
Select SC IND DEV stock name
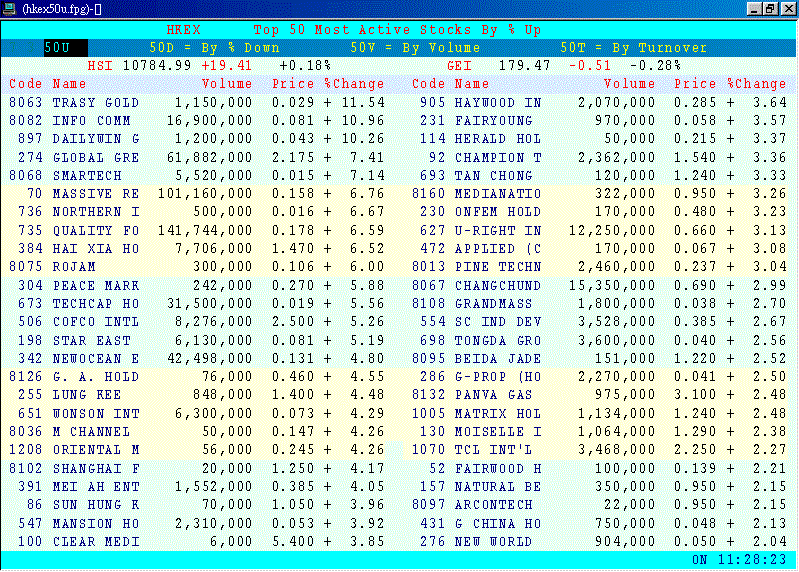pyautogui.click(x=498, y=322)
